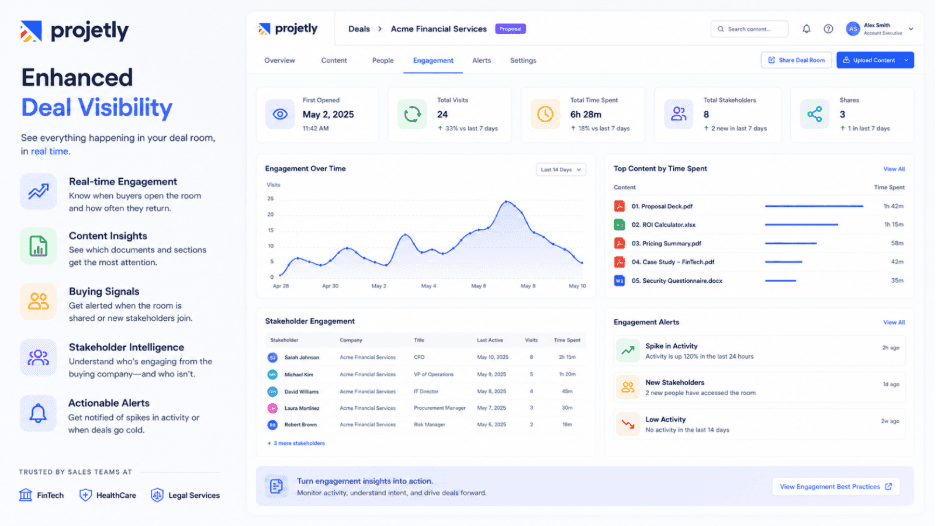Screen dimensions: 936x526
Task: Select the Engagement tab
Action: click(x=433, y=60)
